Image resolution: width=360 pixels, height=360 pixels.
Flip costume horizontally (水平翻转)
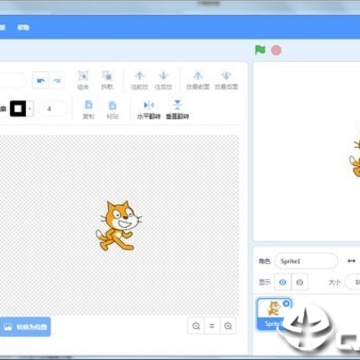[x=149, y=109]
